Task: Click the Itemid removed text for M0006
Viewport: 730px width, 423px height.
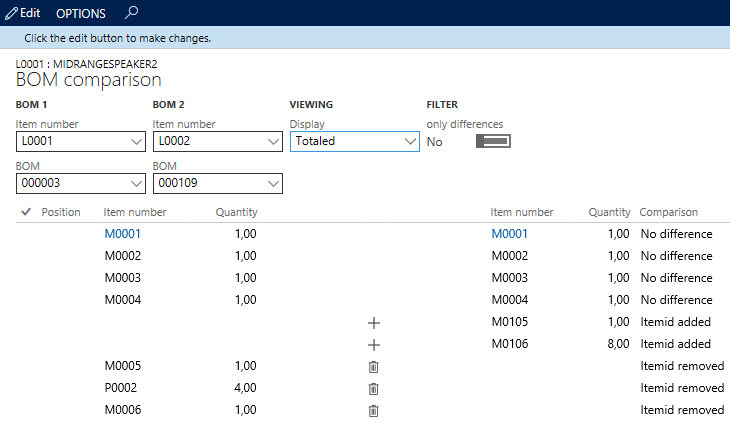Action: coord(682,410)
